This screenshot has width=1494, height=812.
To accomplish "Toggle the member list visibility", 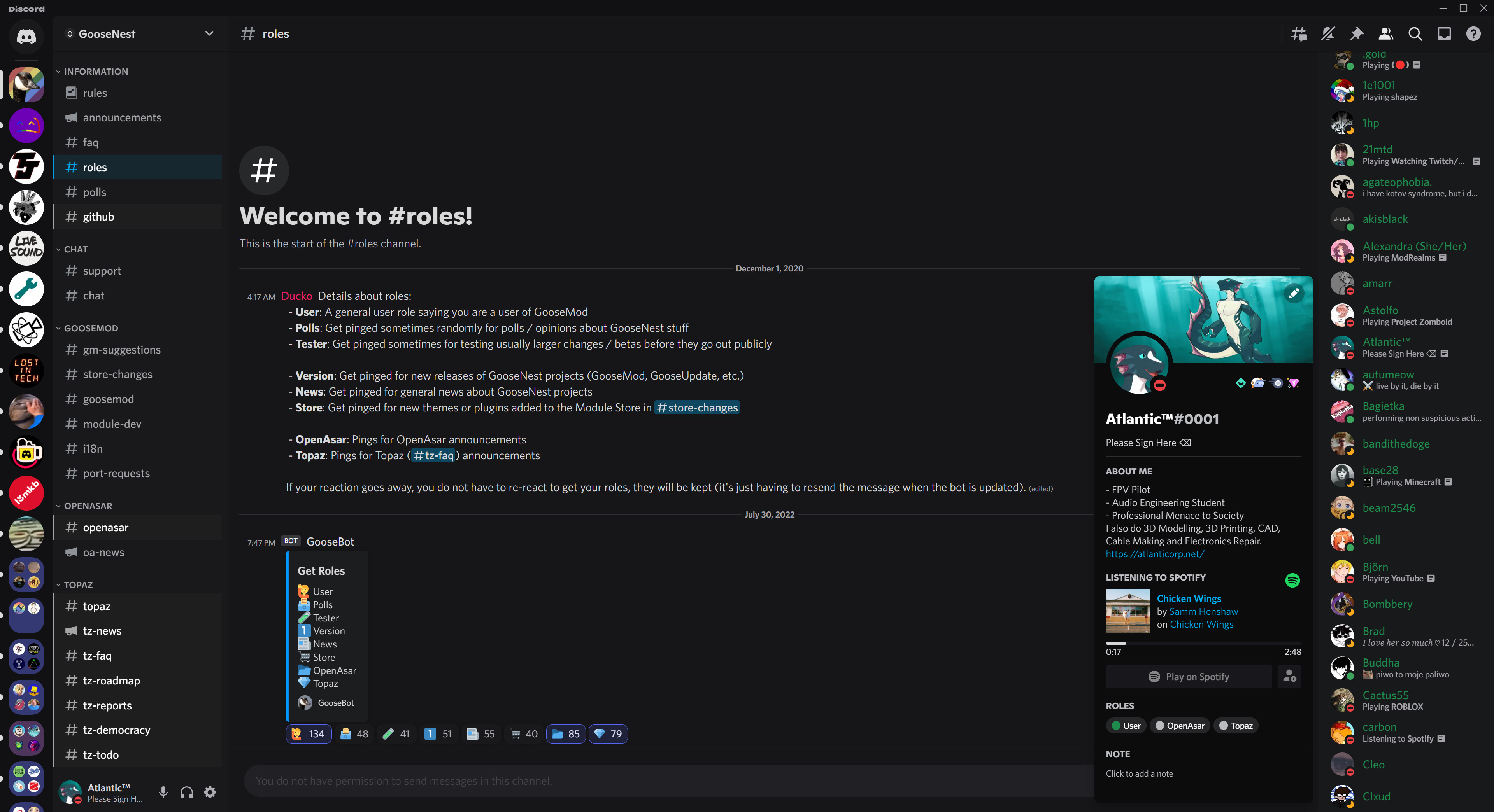I will pyautogui.click(x=1385, y=34).
